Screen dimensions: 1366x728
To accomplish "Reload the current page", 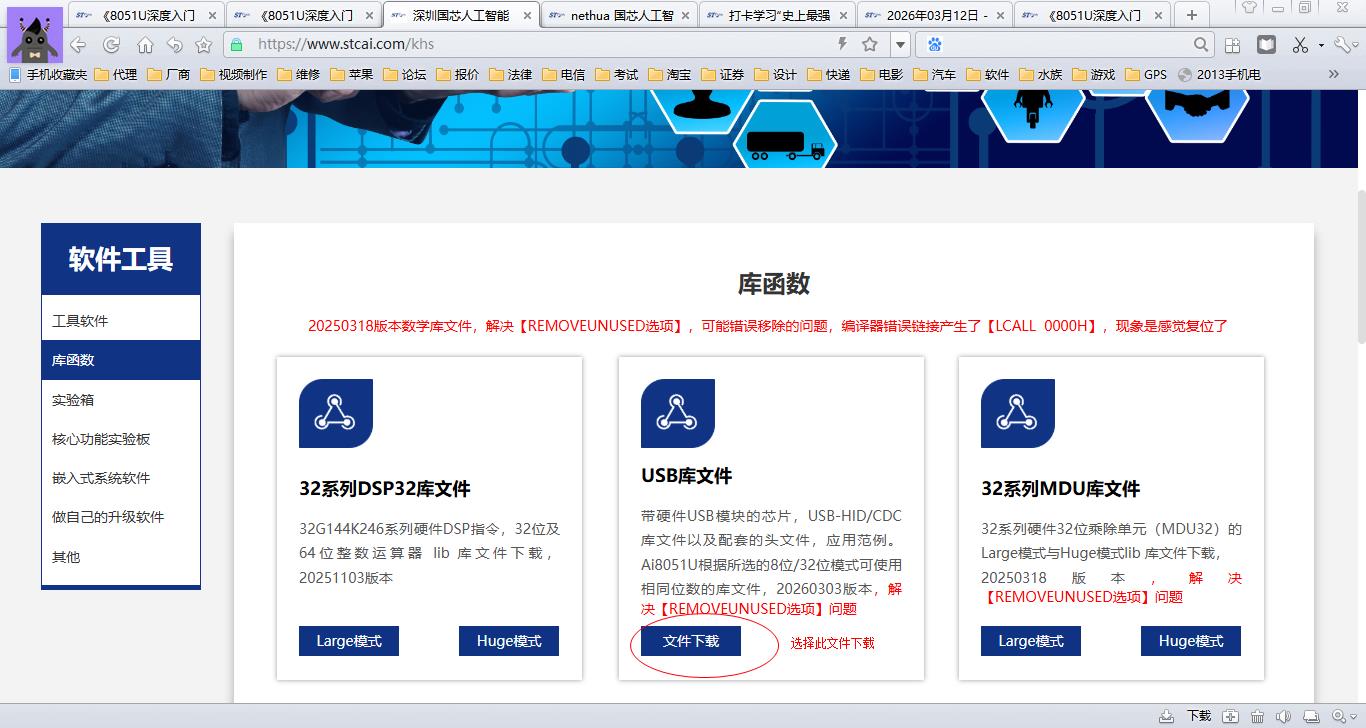I will pyautogui.click(x=112, y=45).
